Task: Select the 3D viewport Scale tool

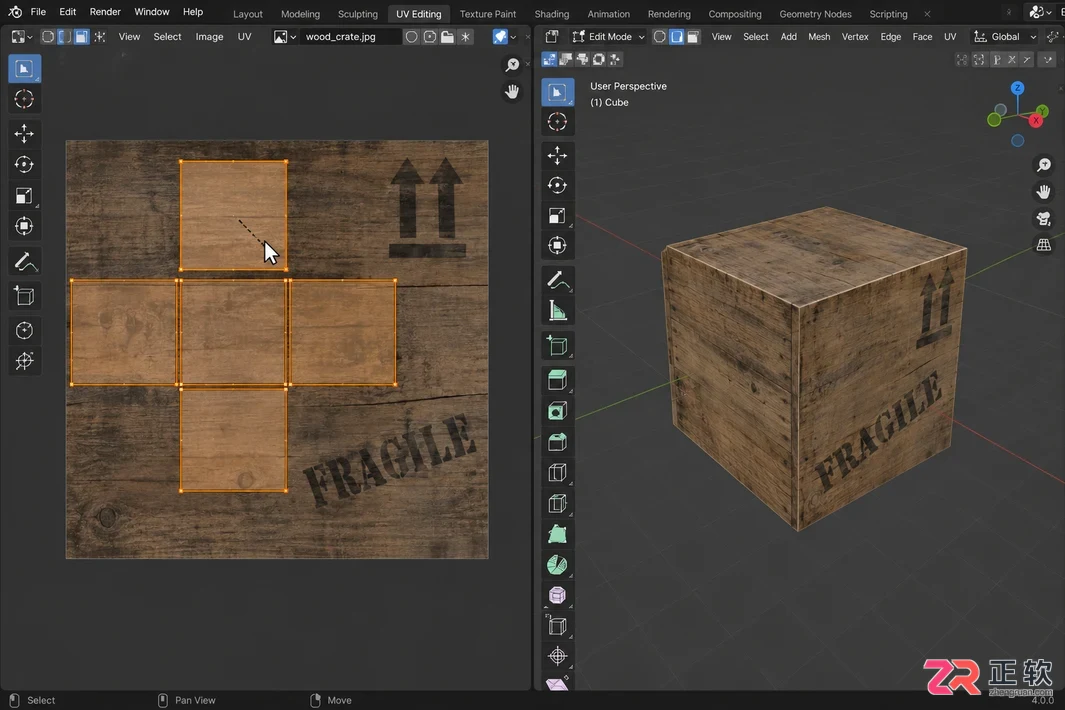Action: (558, 216)
